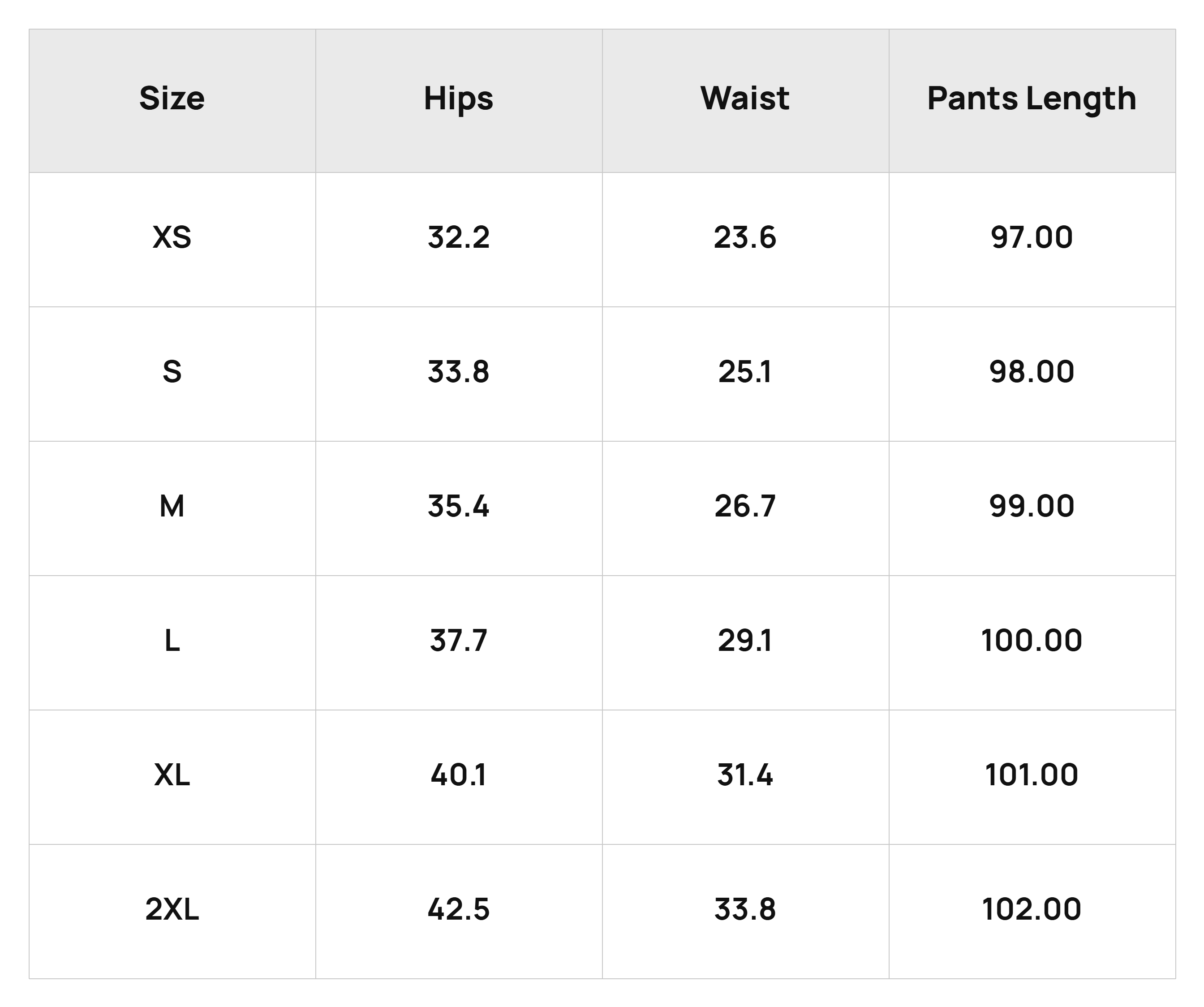The image size is (1204, 1007).
Task: Select the XL size row label
Action: click(172, 775)
